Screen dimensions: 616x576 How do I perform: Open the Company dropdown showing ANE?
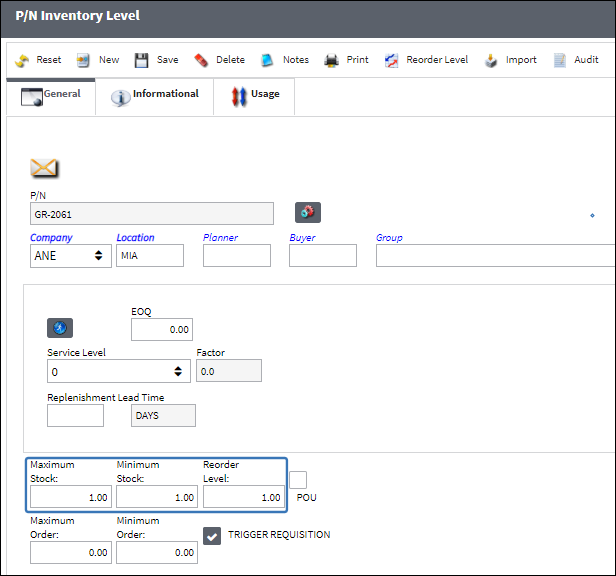[x=71, y=256]
